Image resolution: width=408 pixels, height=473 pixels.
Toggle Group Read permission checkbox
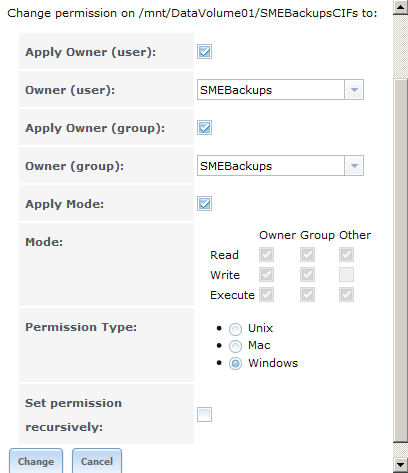[x=307, y=255]
